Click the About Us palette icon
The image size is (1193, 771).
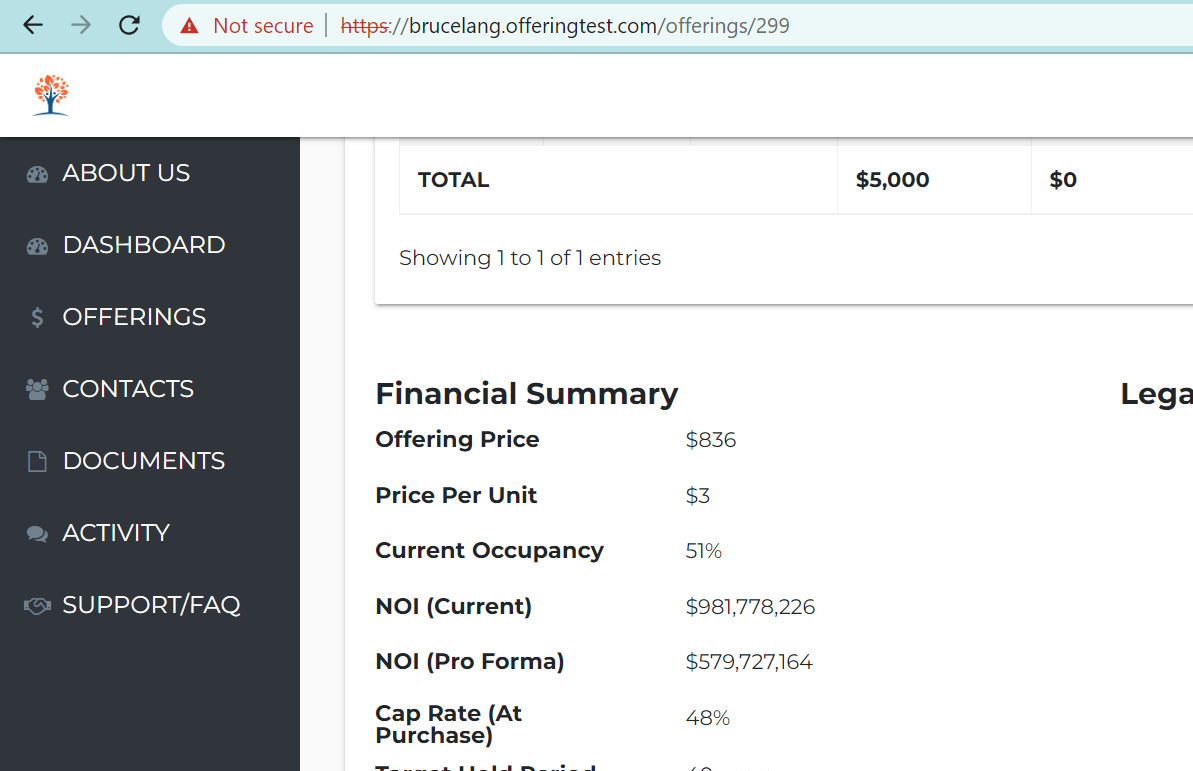tap(37, 174)
